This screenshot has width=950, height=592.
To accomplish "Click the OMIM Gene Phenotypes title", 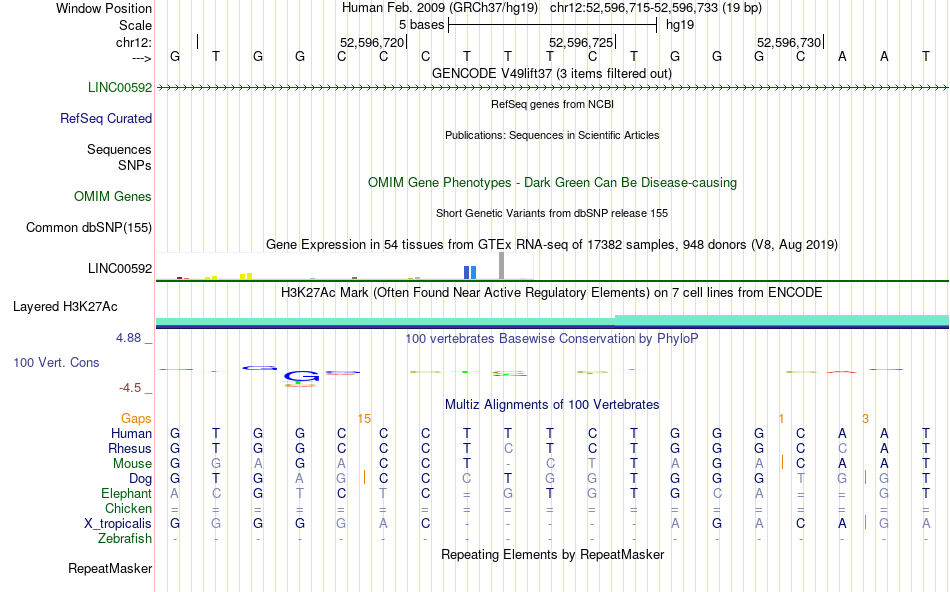I will [x=552, y=182].
